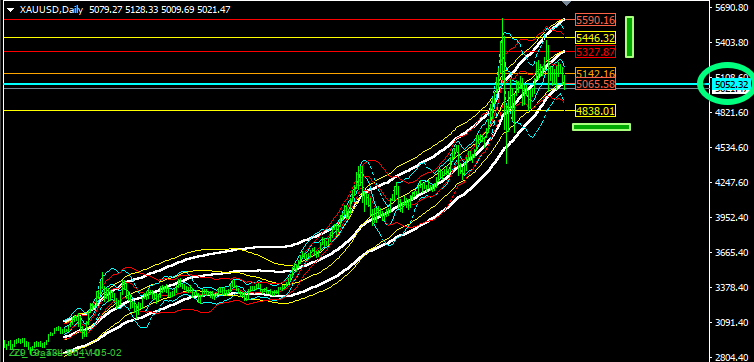Screen dimensions: 754x362
Task: Select the red 5327.87 price label
Action: [x=596, y=51]
